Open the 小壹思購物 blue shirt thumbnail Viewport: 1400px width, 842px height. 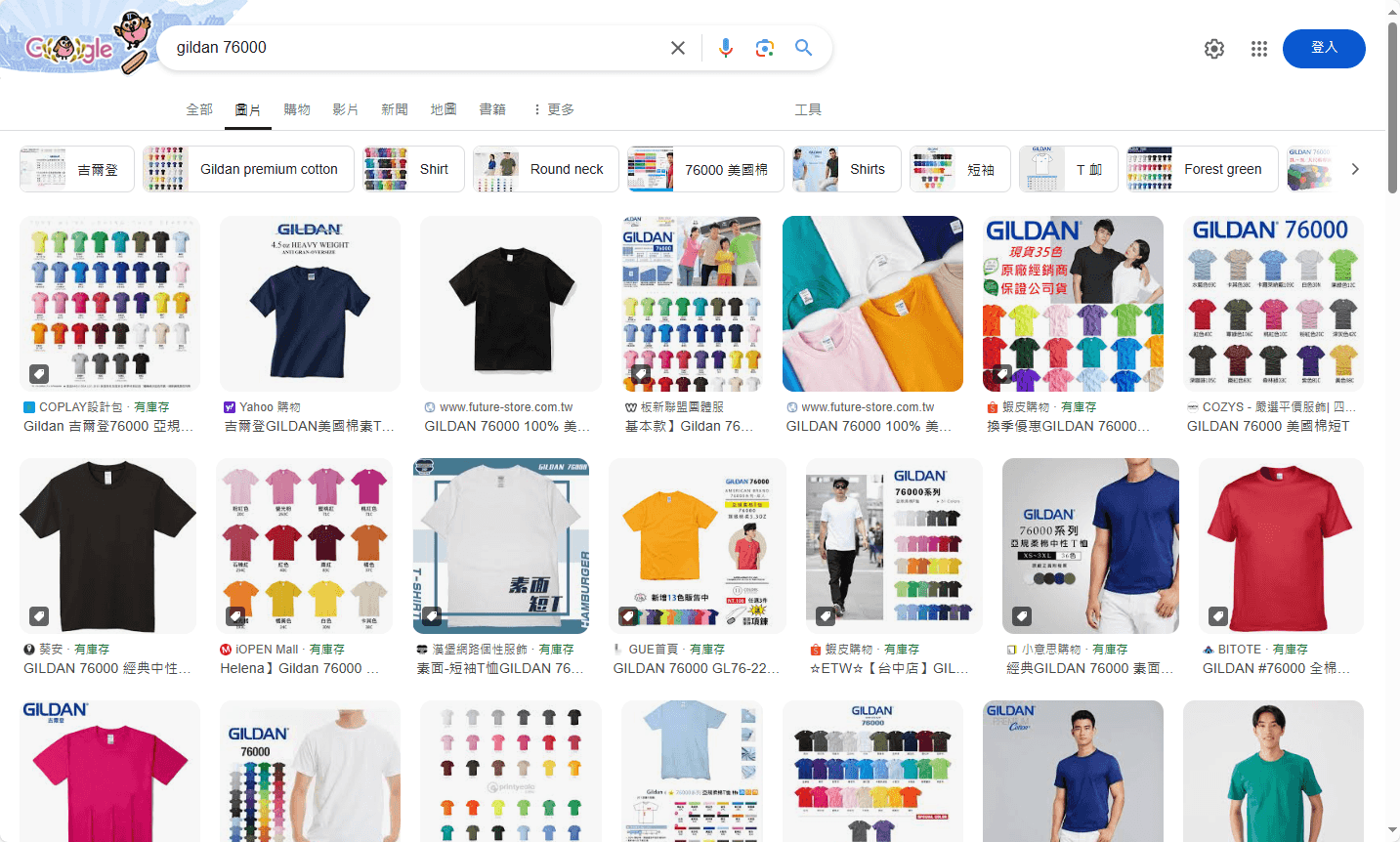pyautogui.click(x=1090, y=546)
